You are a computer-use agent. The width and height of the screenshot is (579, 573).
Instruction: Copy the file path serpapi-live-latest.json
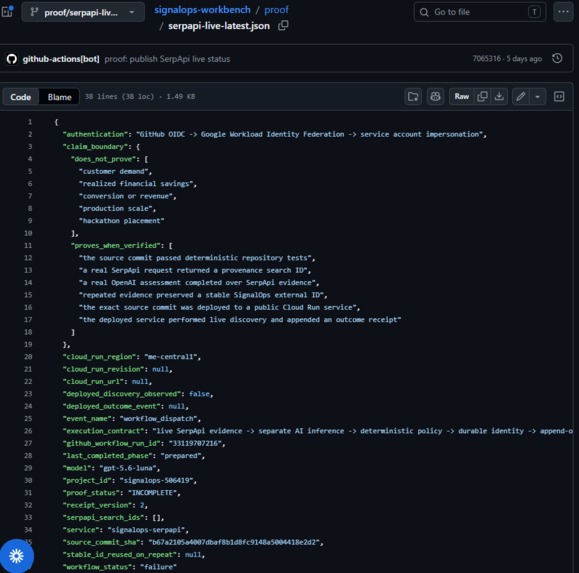283,25
